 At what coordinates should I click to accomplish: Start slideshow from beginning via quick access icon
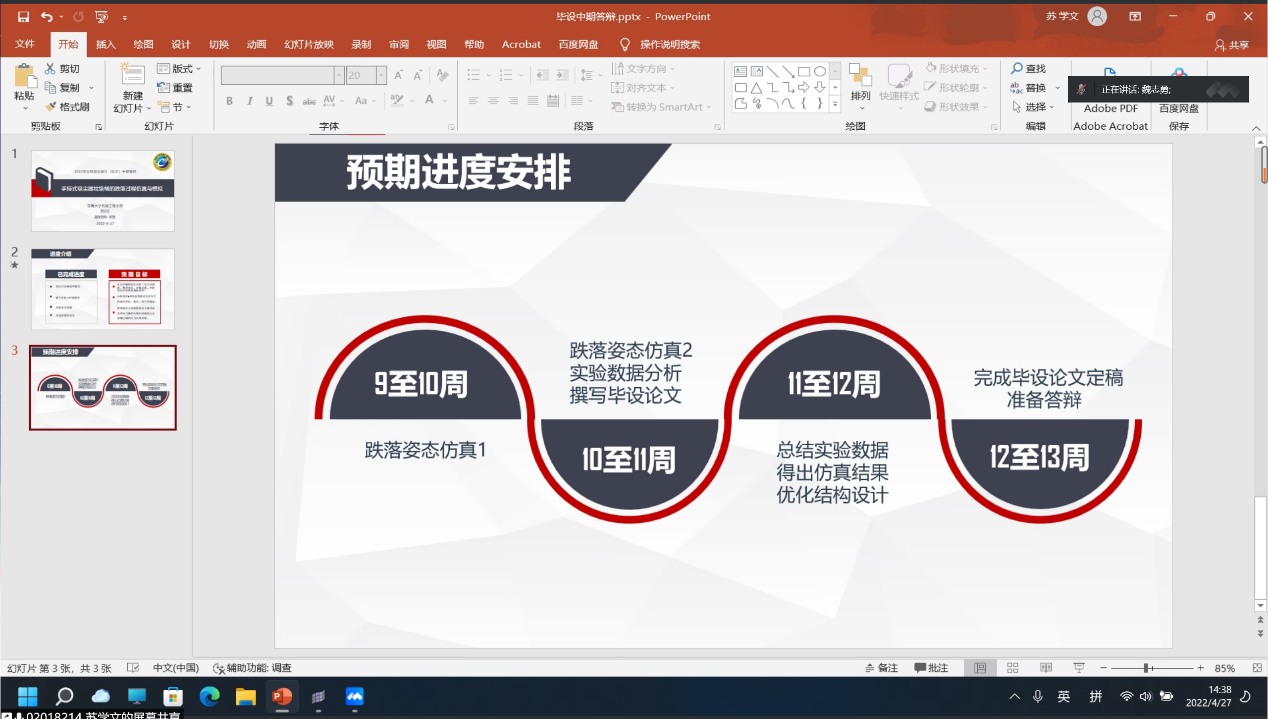[101, 17]
